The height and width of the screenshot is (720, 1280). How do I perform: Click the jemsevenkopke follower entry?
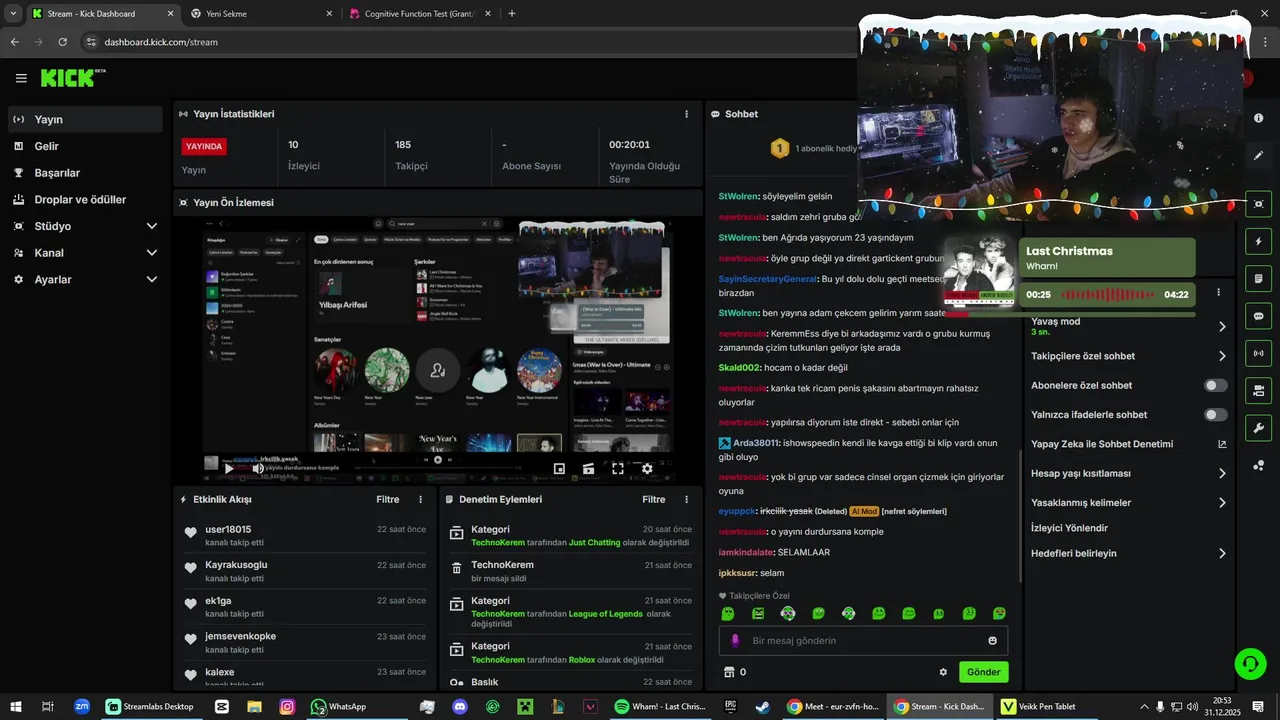pyautogui.click(x=305, y=642)
